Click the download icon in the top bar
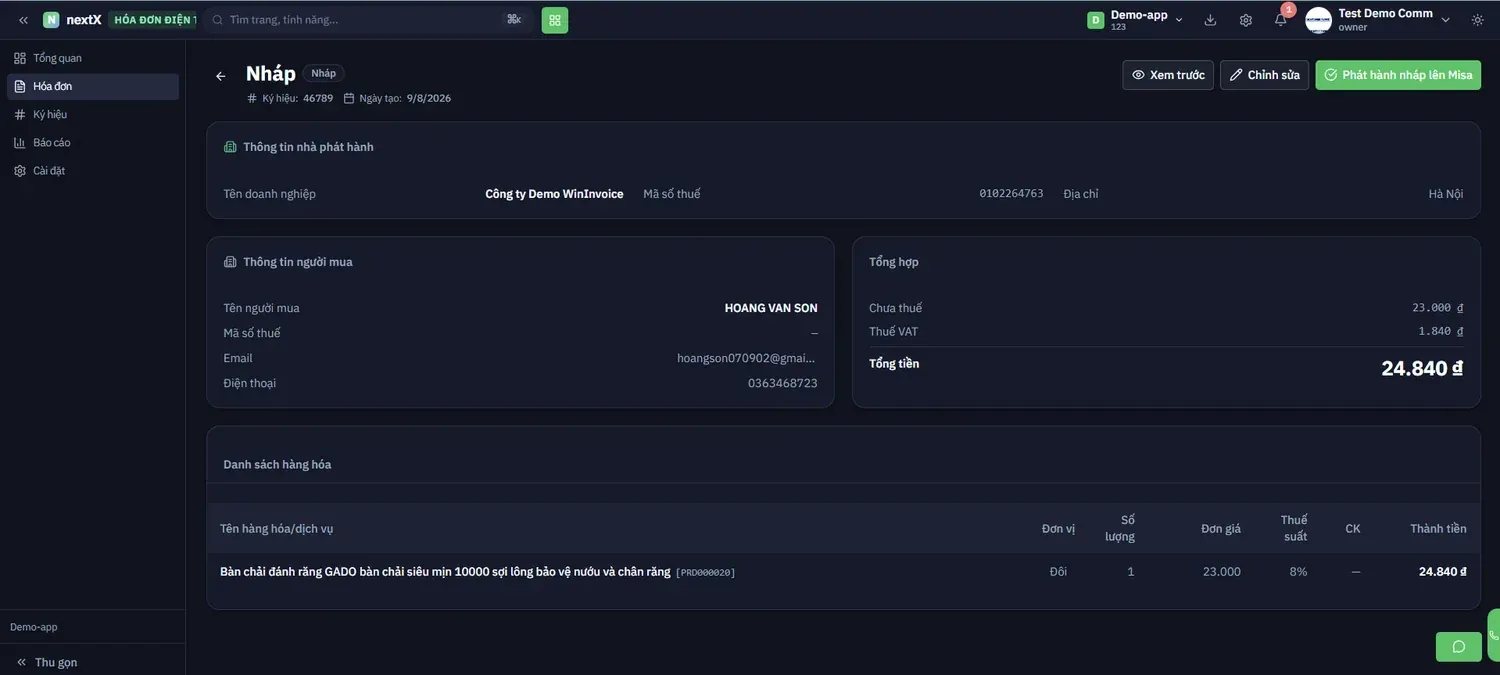This screenshot has width=1500, height=675. click(x=1210, y=20)
